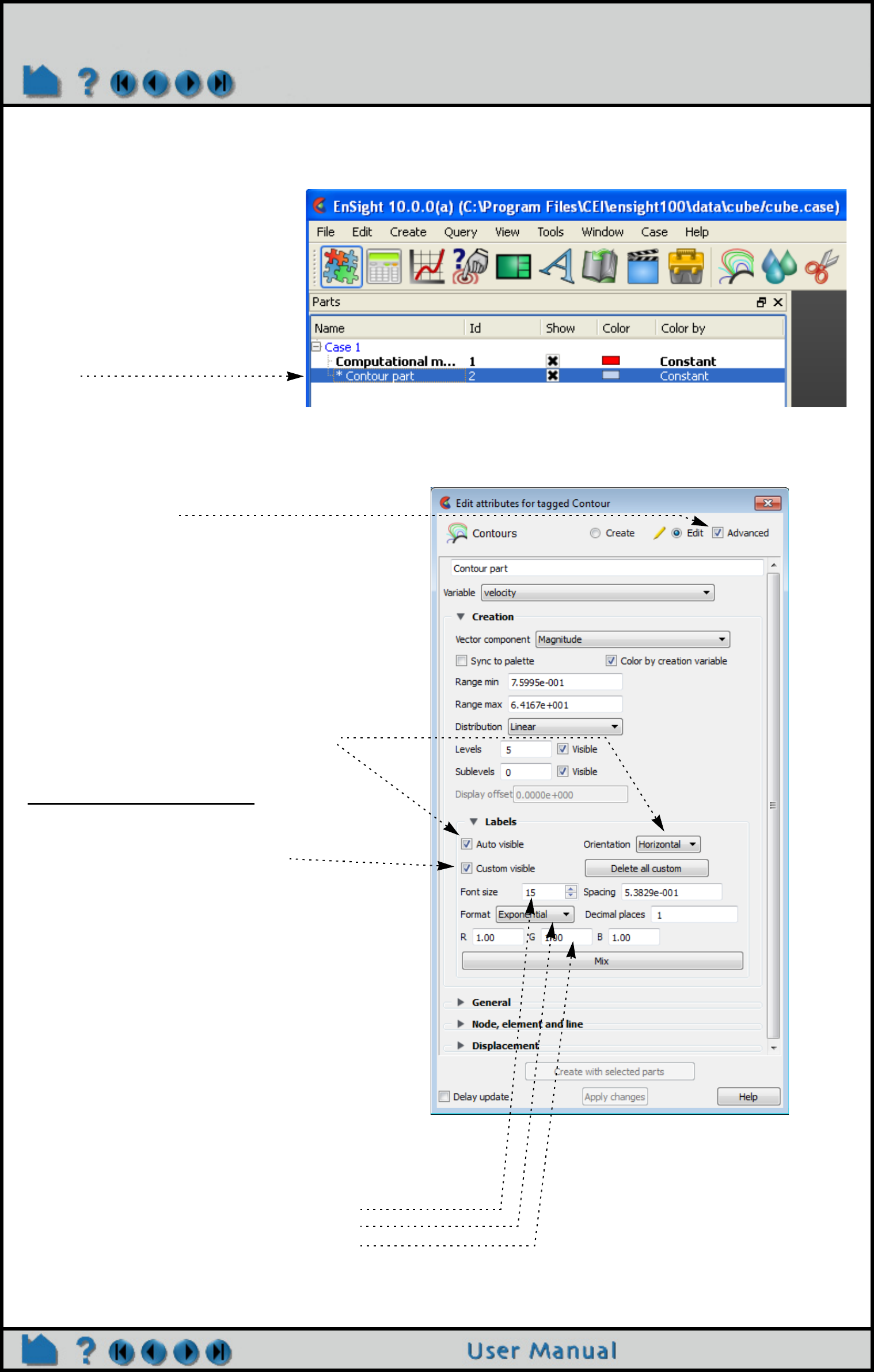Open the clapperboard animation icon
This screenshot has width=874, height=1372.
click(643, 267)
